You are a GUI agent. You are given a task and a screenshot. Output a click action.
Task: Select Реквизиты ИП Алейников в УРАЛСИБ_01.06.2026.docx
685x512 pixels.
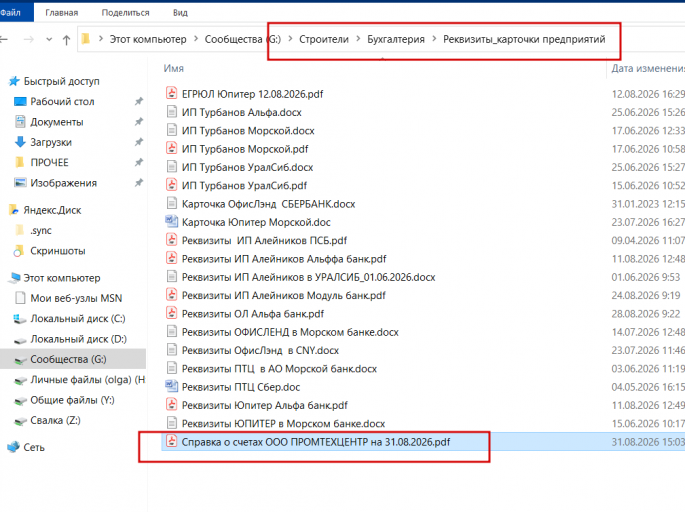308,278
